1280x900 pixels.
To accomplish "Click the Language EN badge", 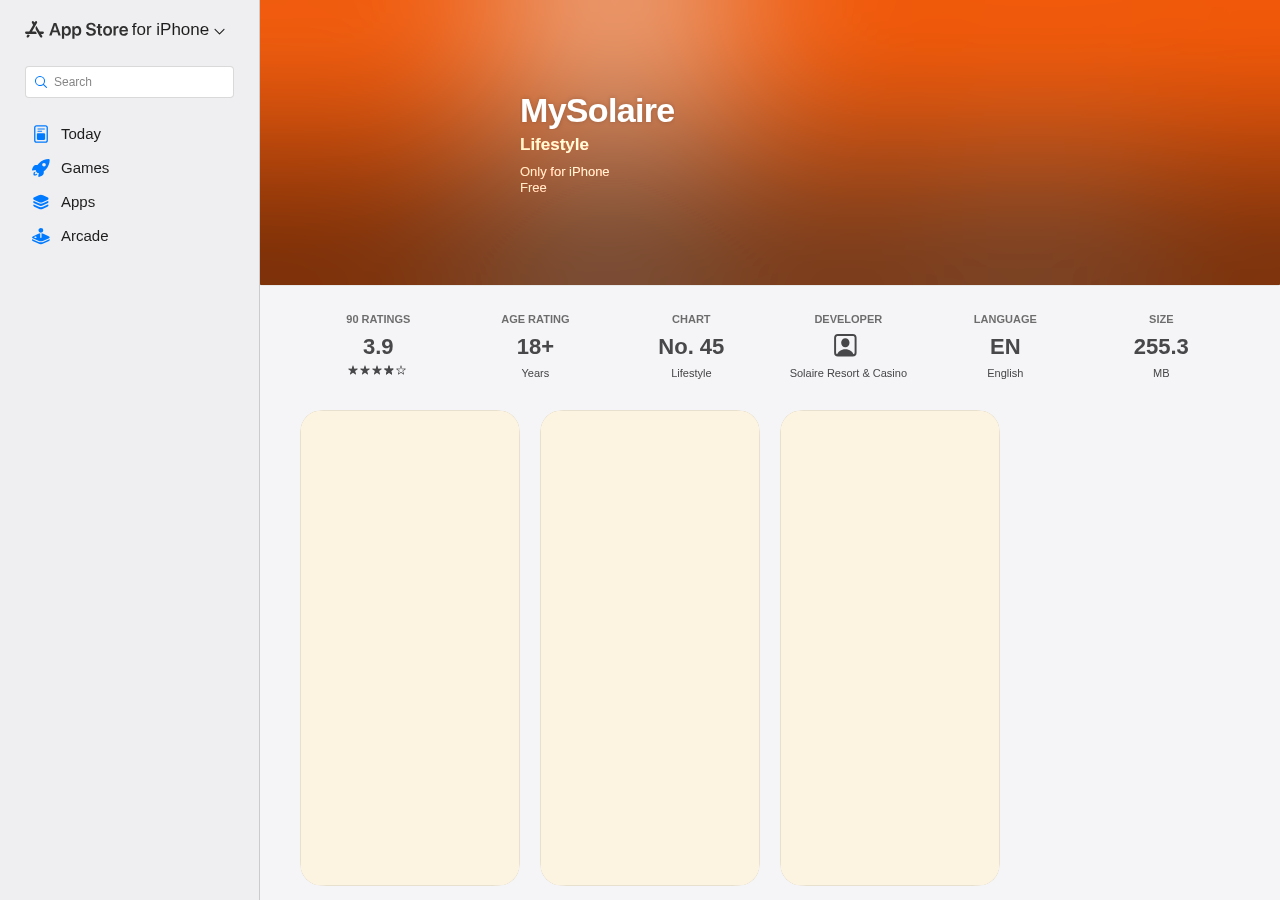I will (1005, 346).
